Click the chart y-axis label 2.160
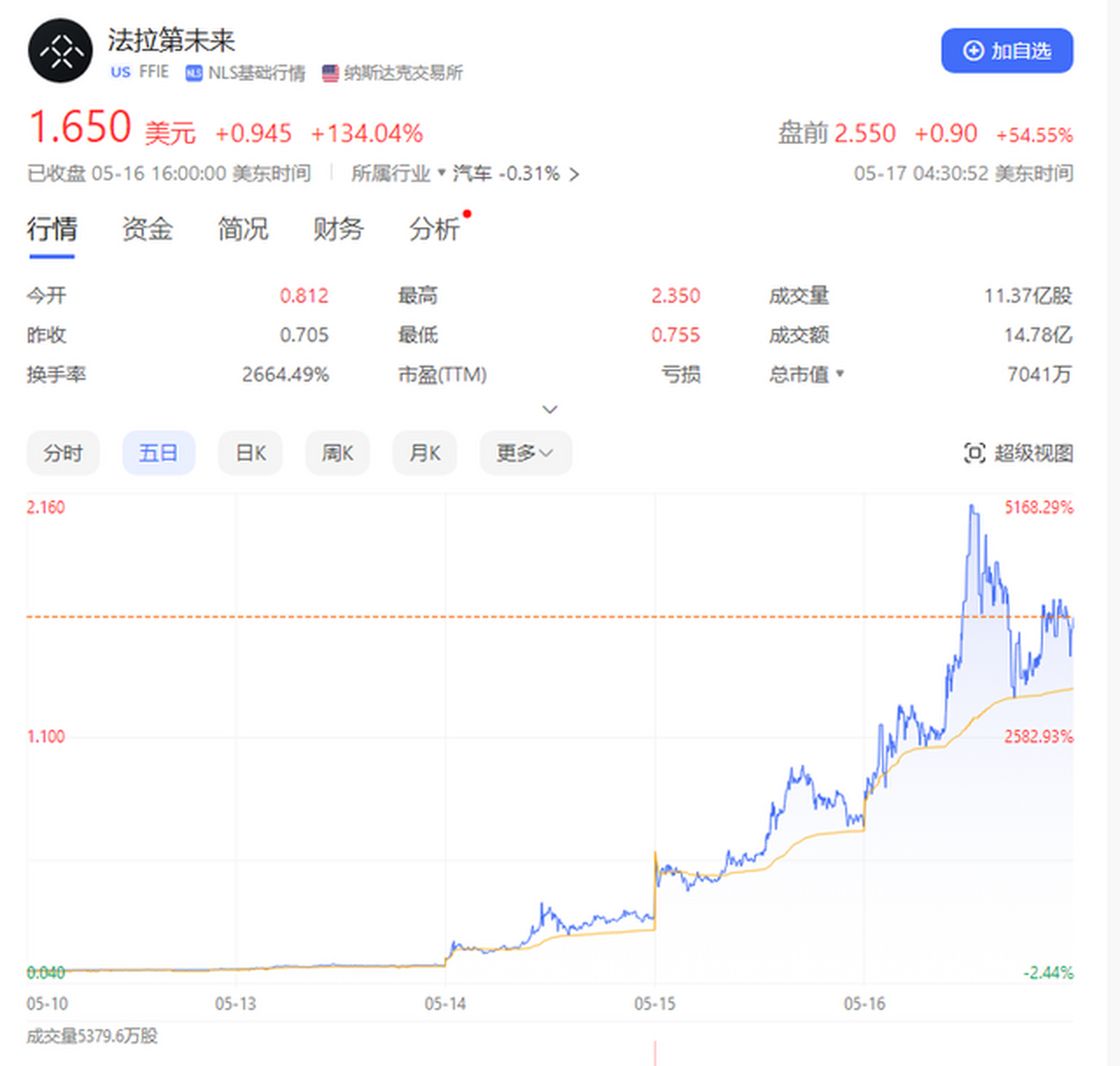1120x1066 pixels. pos(46,507)
